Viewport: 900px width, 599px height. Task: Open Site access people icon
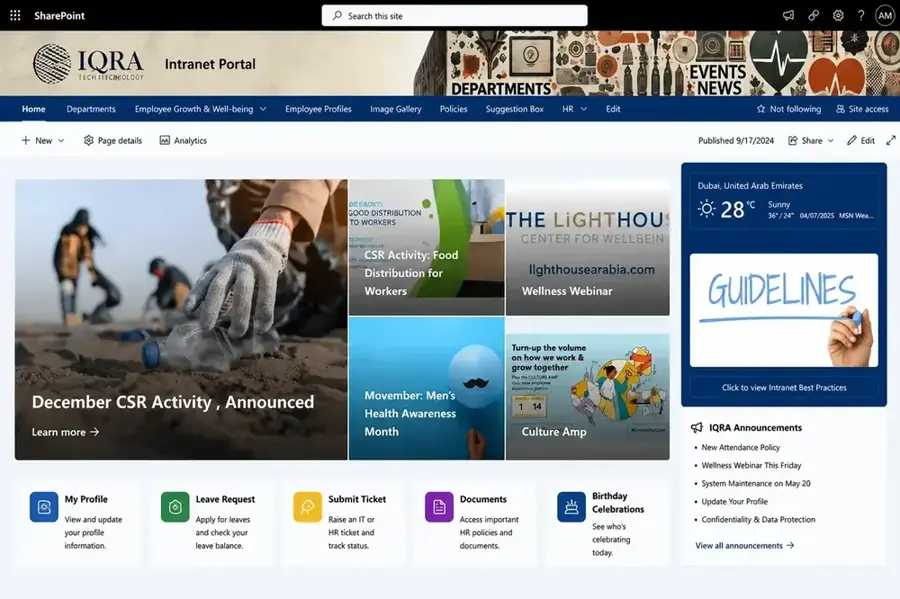[840, 109]
